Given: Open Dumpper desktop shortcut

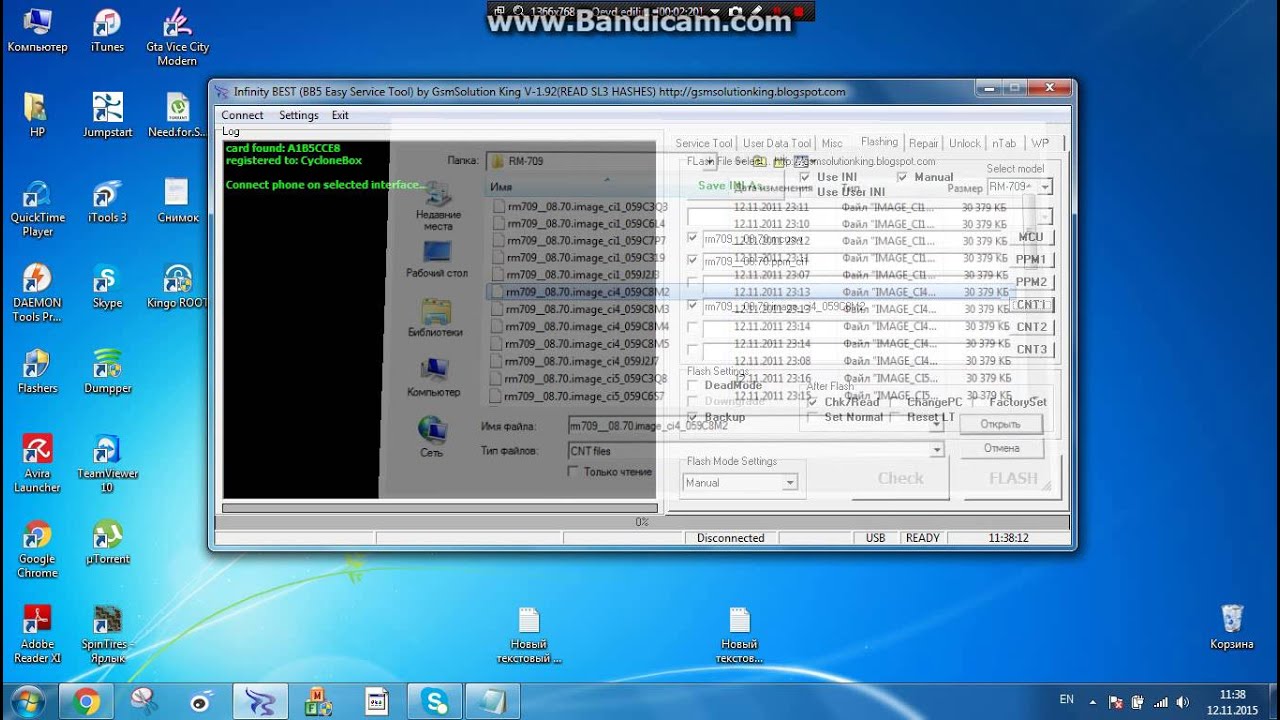Looking at the screenshot, I should click(107, 371).
